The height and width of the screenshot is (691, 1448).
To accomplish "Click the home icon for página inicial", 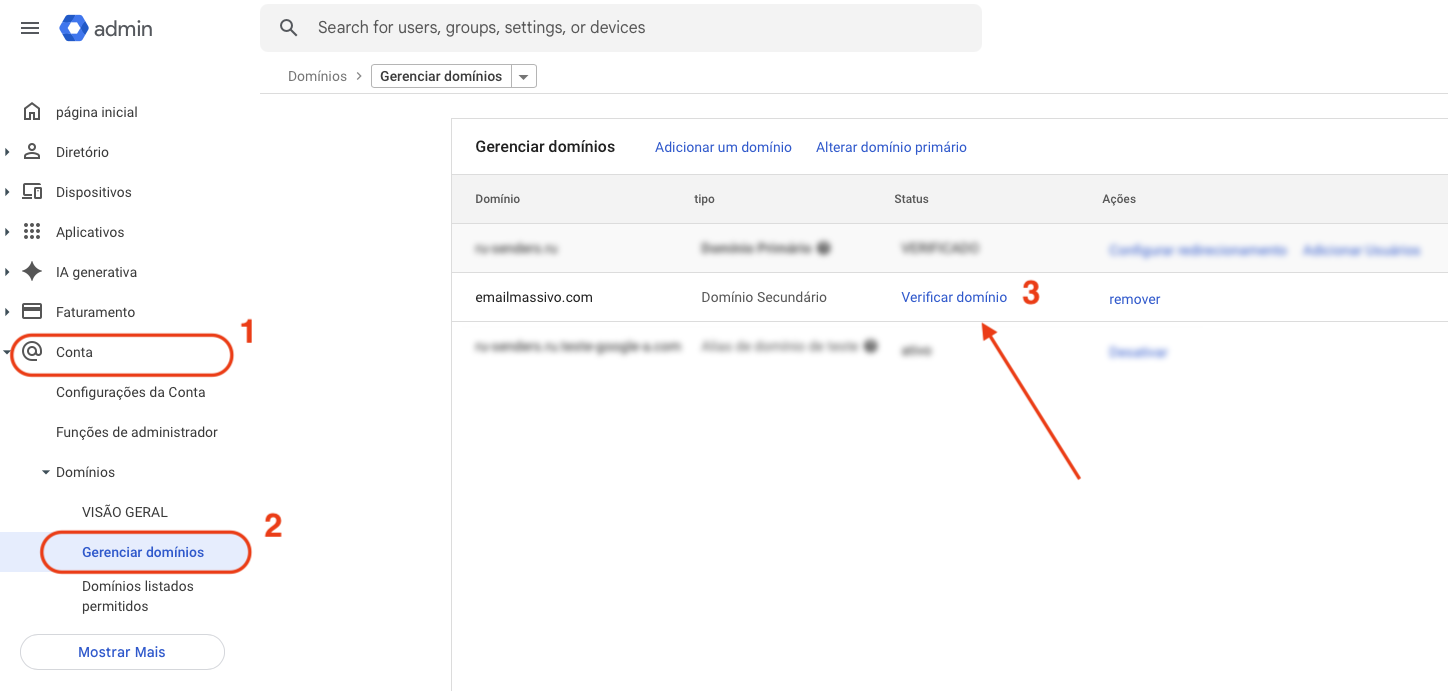I will coord(32,112).
